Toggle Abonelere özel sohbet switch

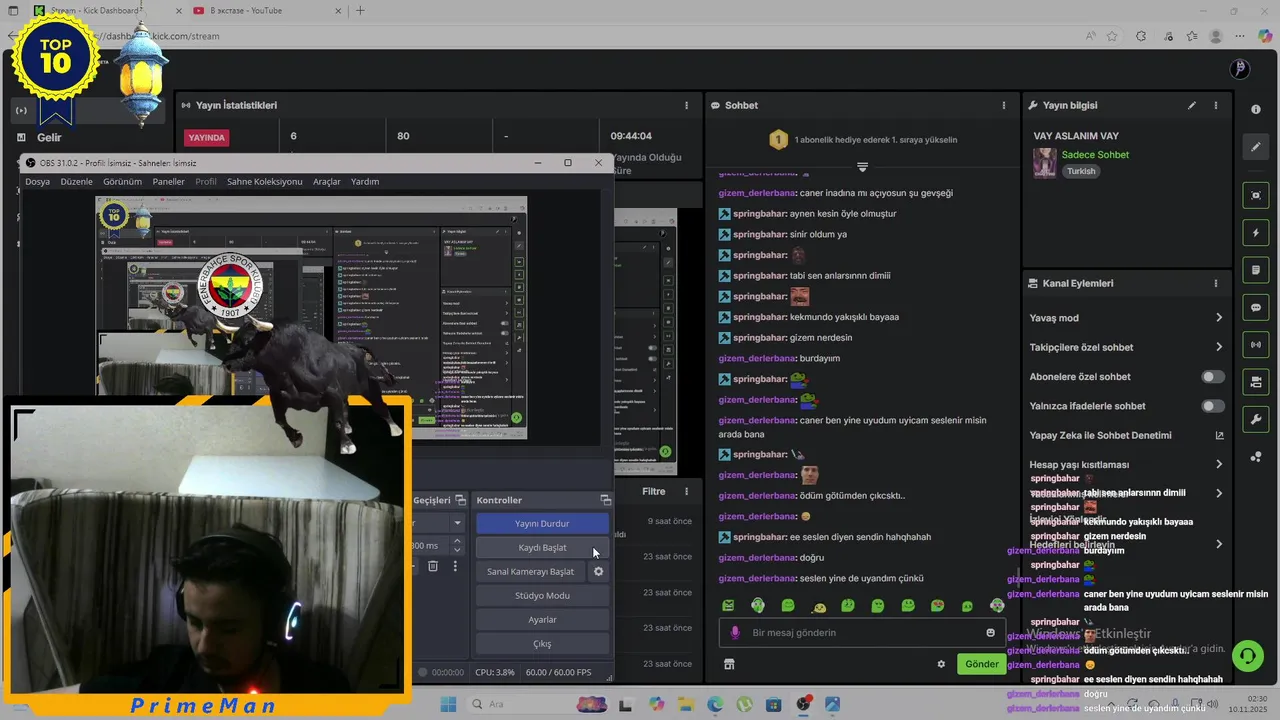point(1212,377)
